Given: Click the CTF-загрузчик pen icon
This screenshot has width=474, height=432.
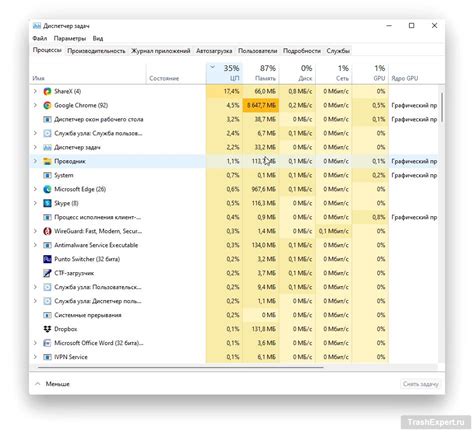Looking at the screenshot, I should (47, 273).
